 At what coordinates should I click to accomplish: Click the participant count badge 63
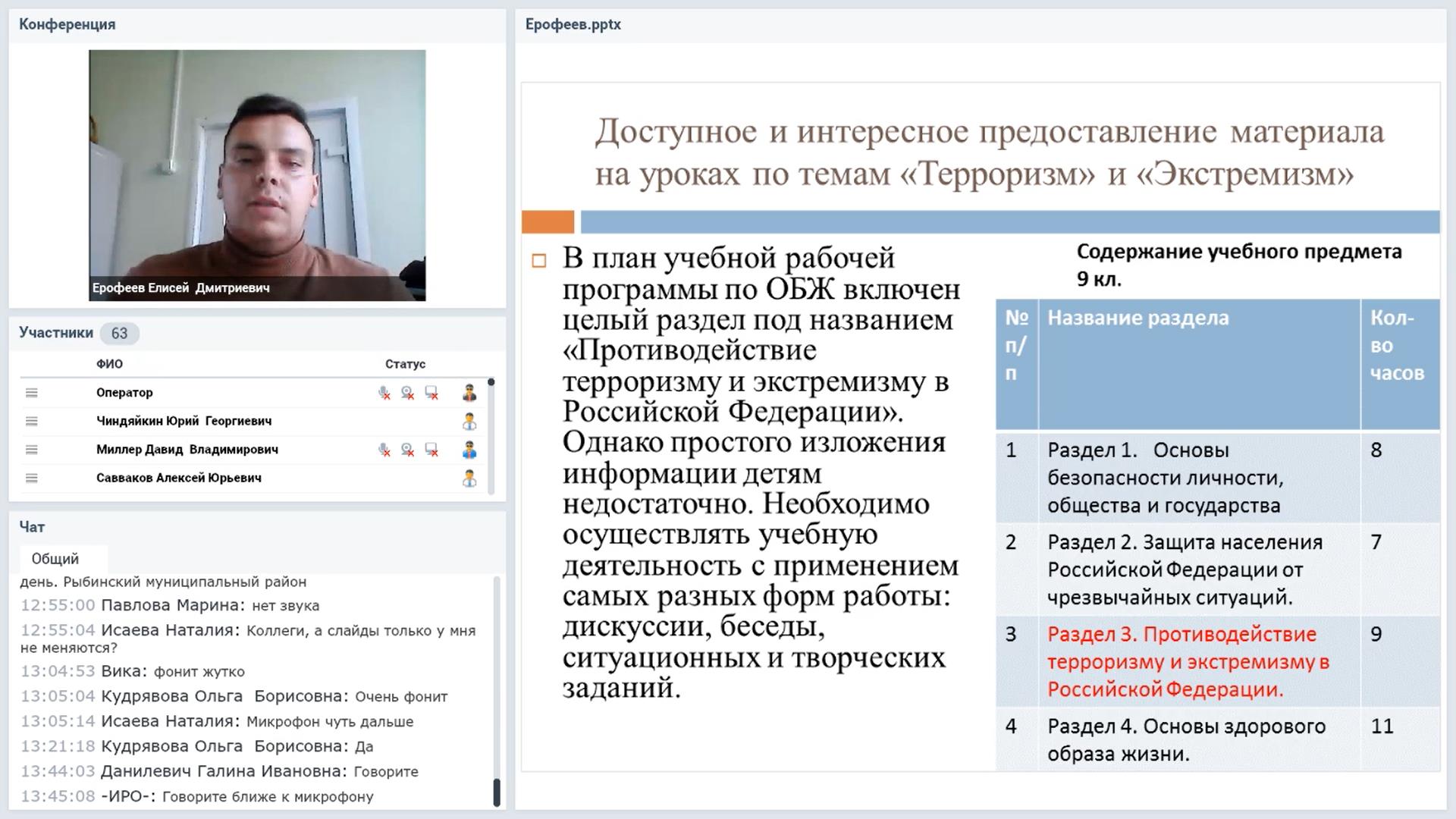(x=119, y=333)
